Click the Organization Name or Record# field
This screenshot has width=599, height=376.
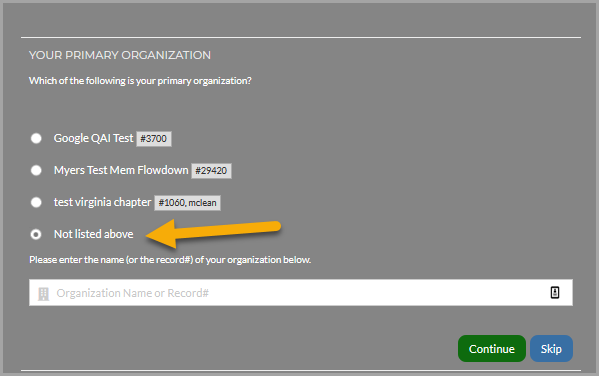(x=301, y=293)
